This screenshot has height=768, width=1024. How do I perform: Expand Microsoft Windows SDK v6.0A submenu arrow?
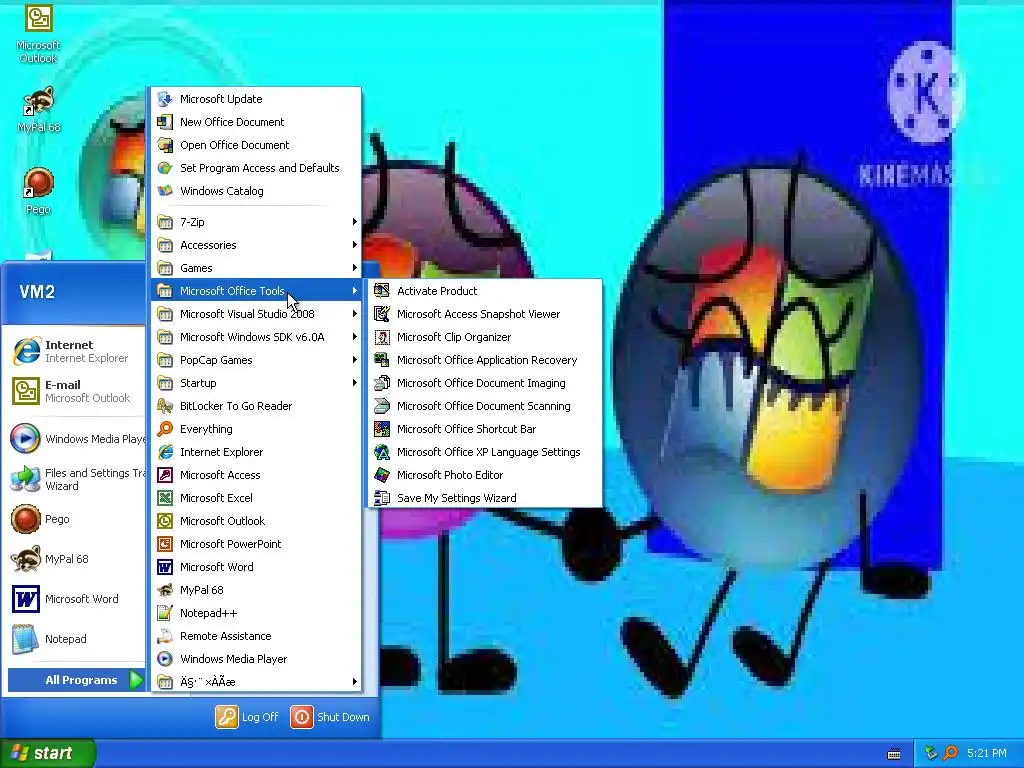click(x=355, y=337)
